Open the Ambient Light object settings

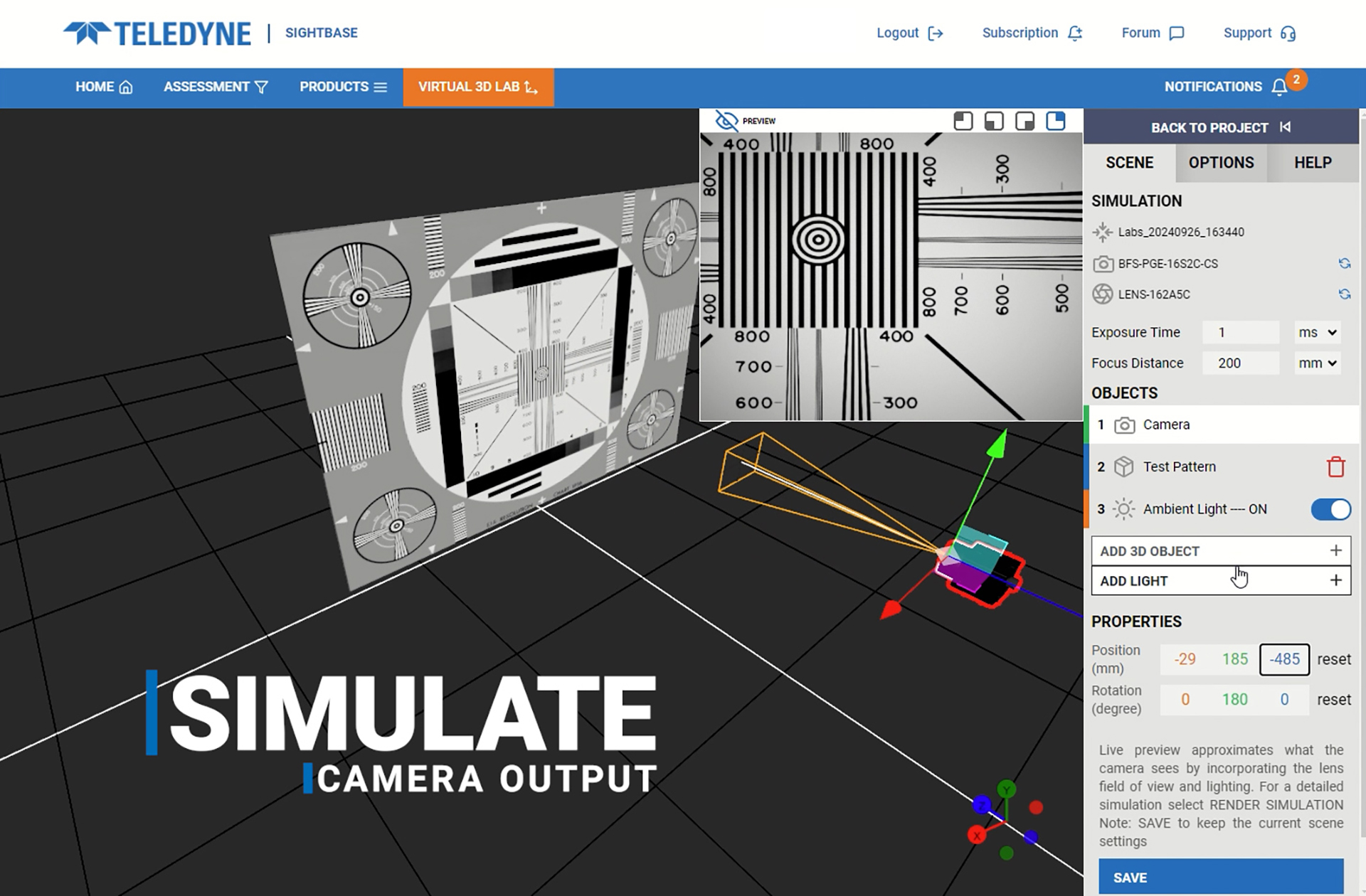(1204, 509)
